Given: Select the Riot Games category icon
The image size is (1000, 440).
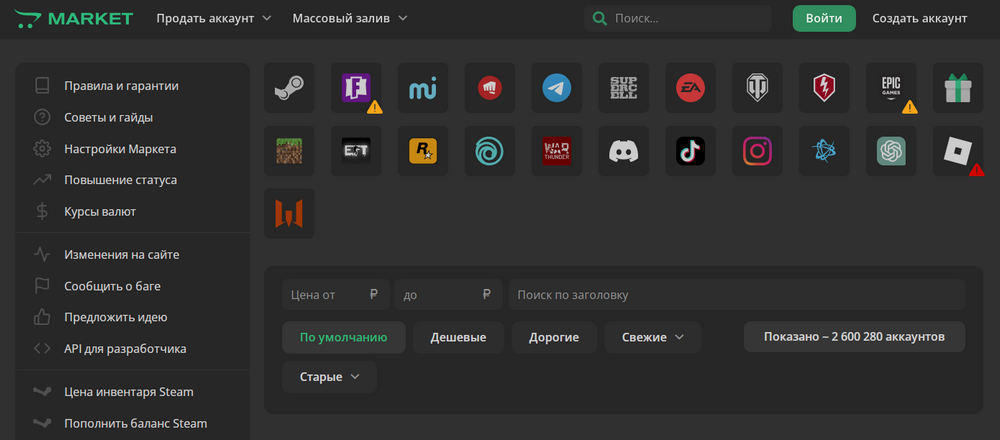Looking at the screenshot, I should (x=490, y=88).
